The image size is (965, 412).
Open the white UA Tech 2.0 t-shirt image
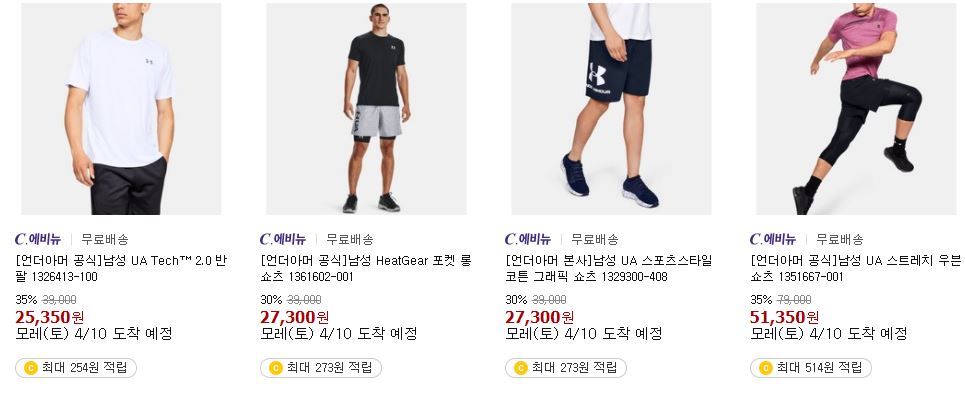121,108
